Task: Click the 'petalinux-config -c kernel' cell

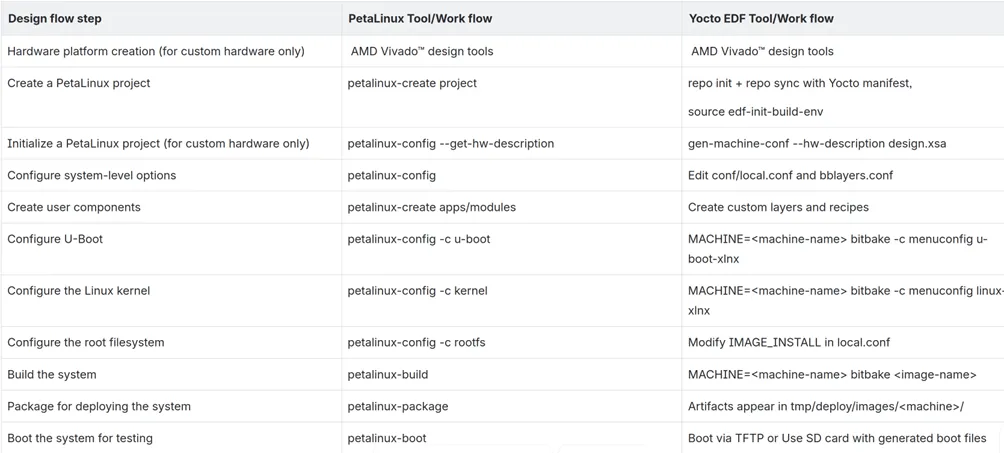Action: pos(417,291)
